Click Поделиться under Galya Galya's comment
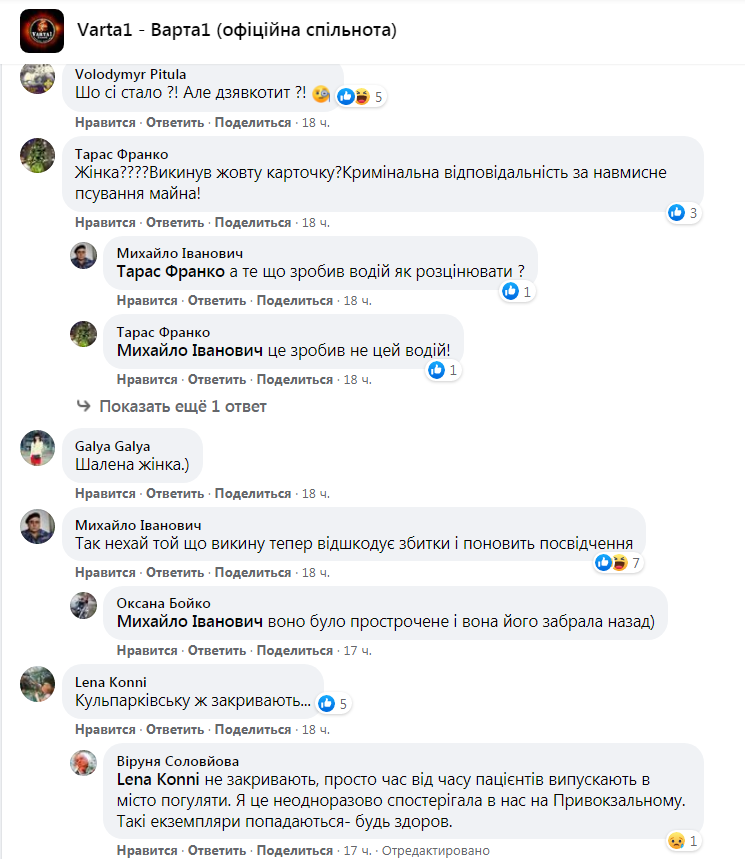This screenshot has width=745, height=859. (253, 494)
